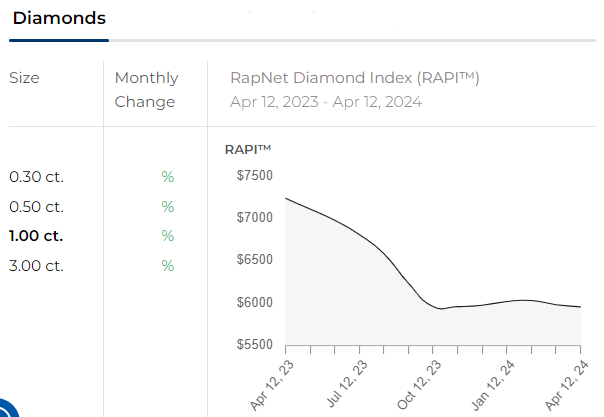
Task: Click the $7000 y-axis label
Action: click(255, 218)
